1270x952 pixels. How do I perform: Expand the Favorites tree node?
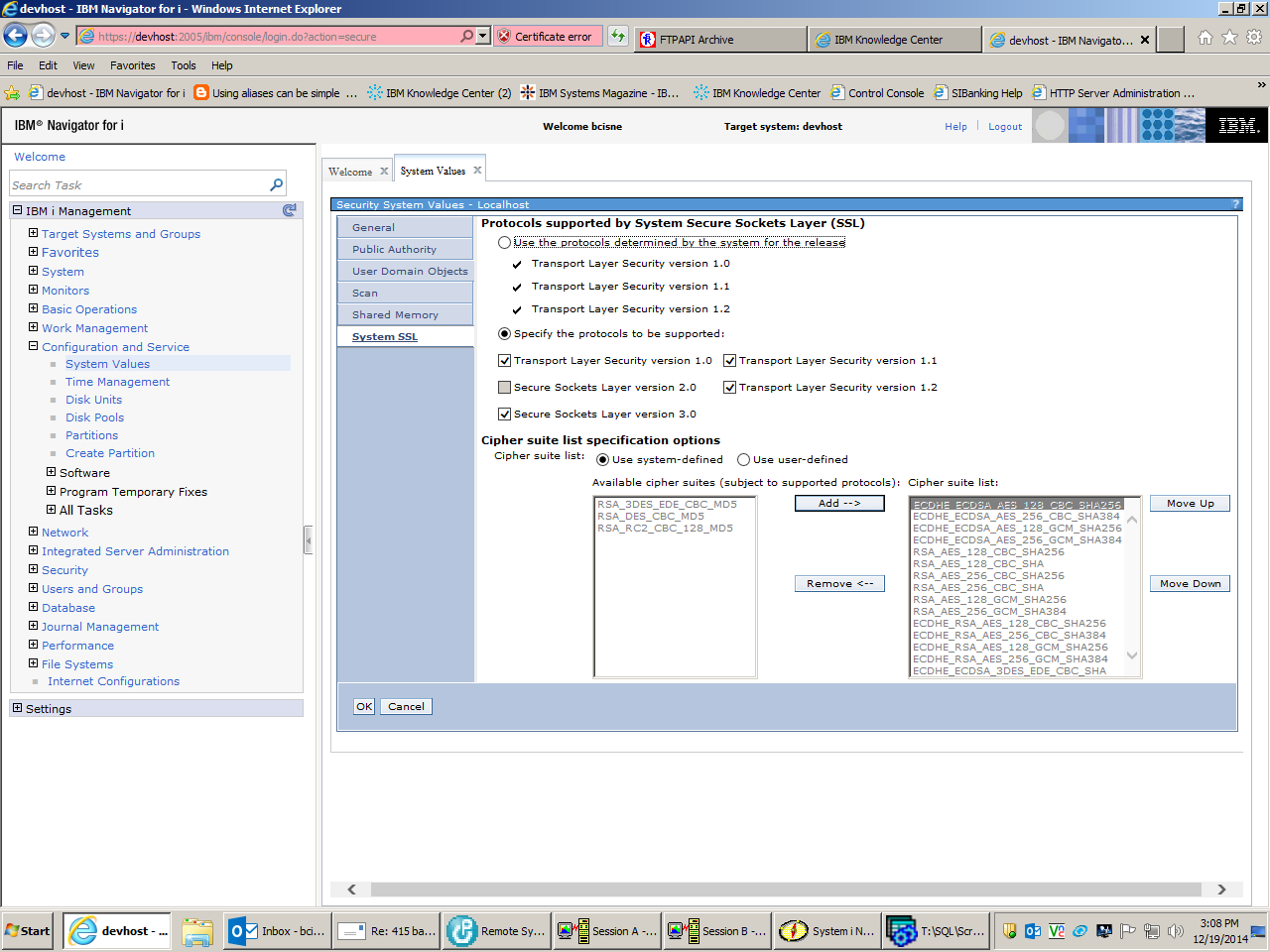click(x=33, y=252)
